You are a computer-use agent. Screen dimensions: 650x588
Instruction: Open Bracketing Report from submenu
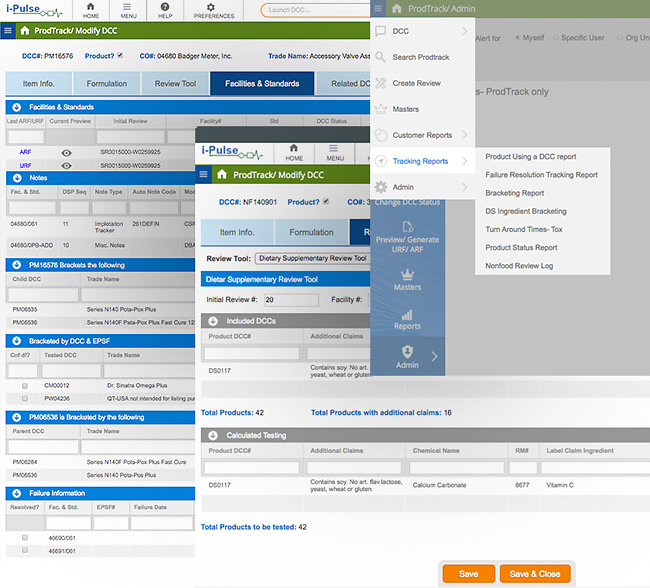point(514,193)
